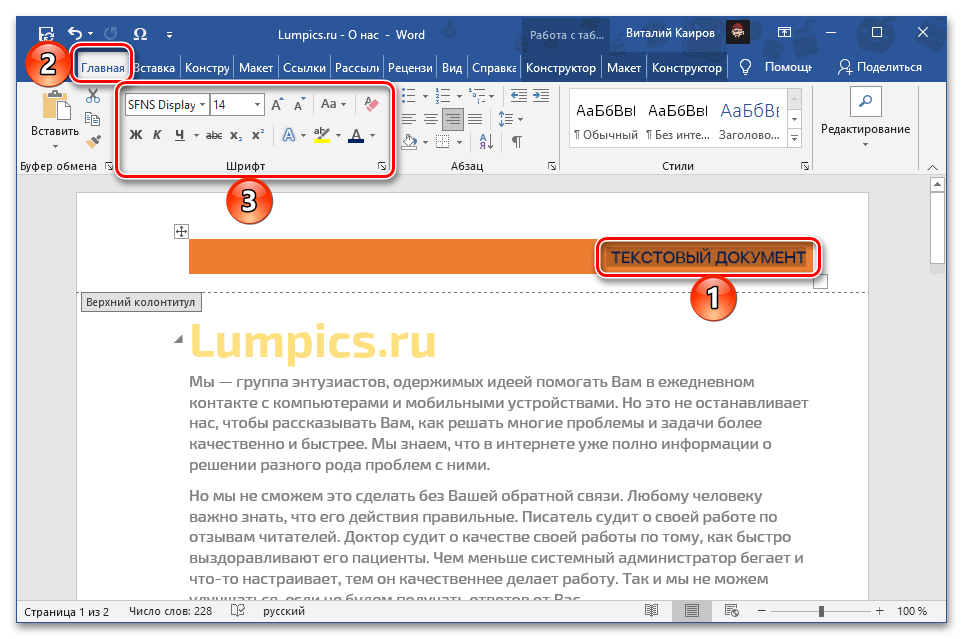Decrease font size with the smaller A
This screenshot has height=639, width=963.
click(x=299, y=104)
